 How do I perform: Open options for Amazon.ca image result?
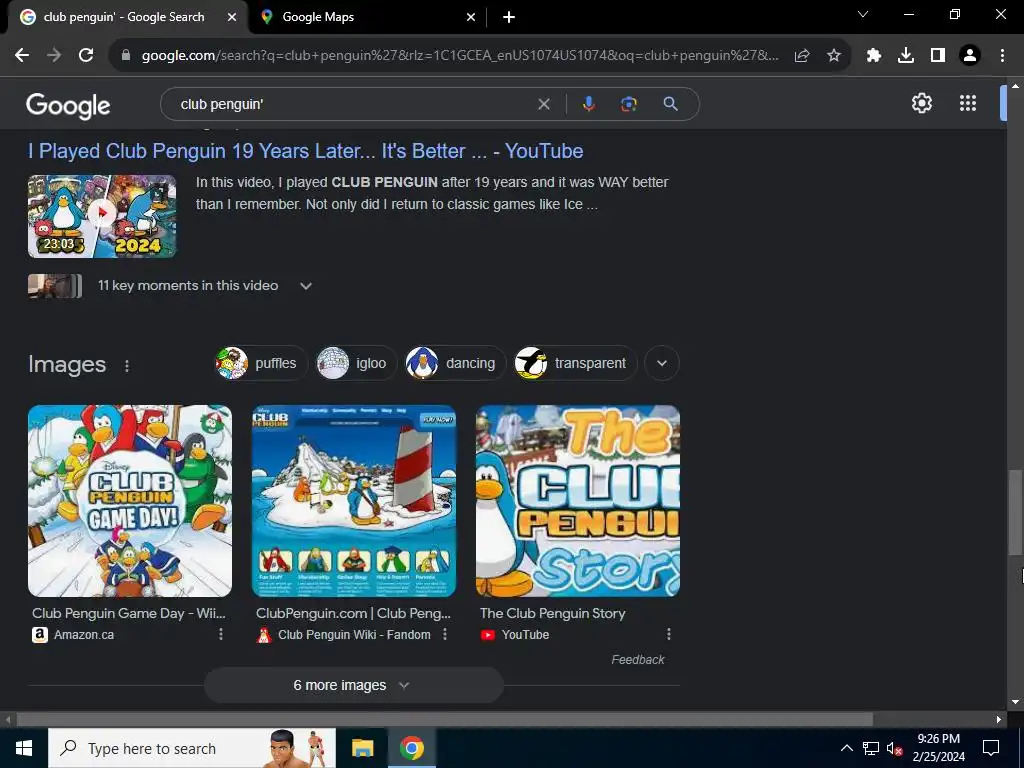click(x=221, y=634)
